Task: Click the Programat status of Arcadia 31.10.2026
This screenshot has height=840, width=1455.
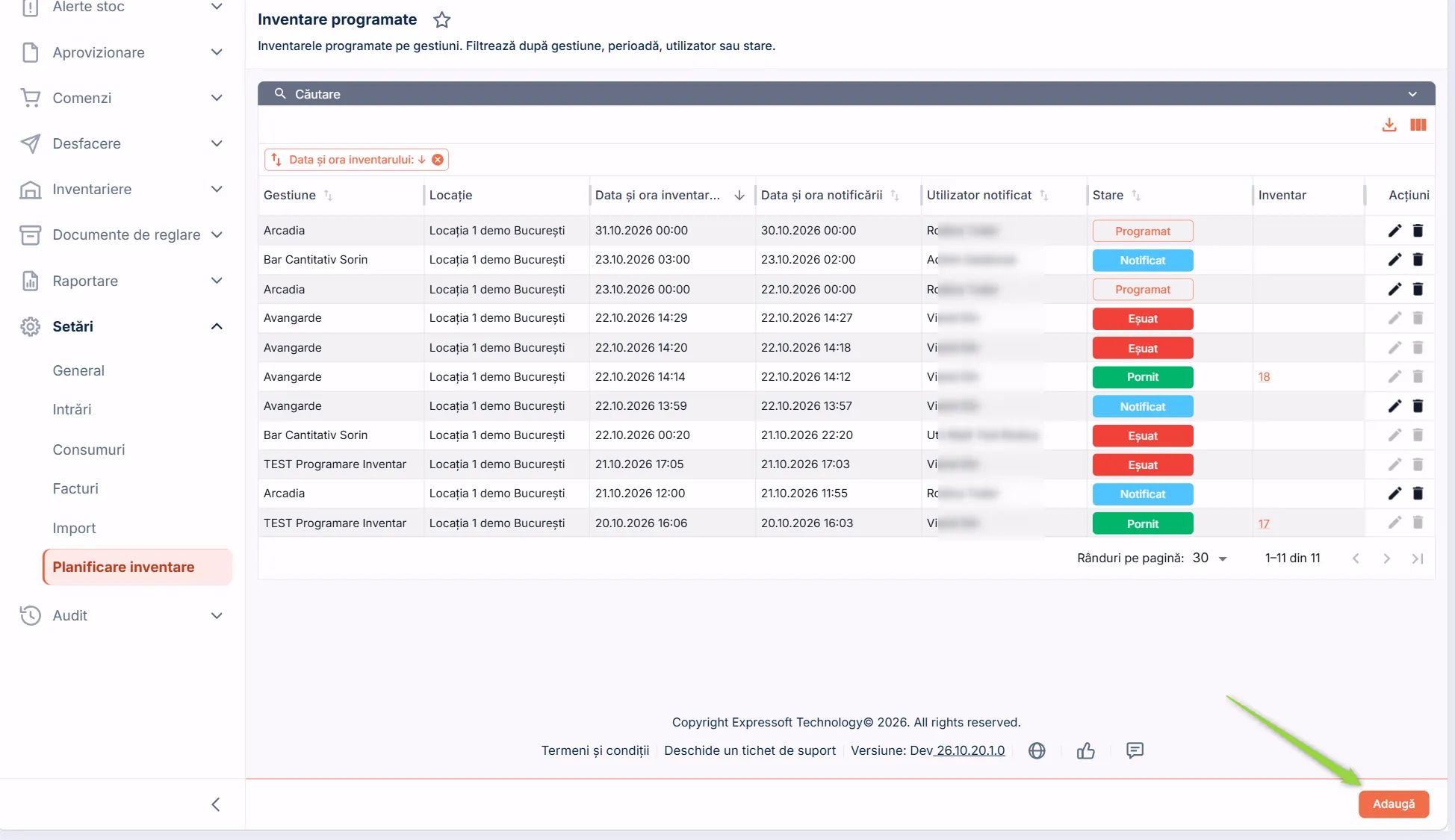Action: click(x=1143, y=231)
